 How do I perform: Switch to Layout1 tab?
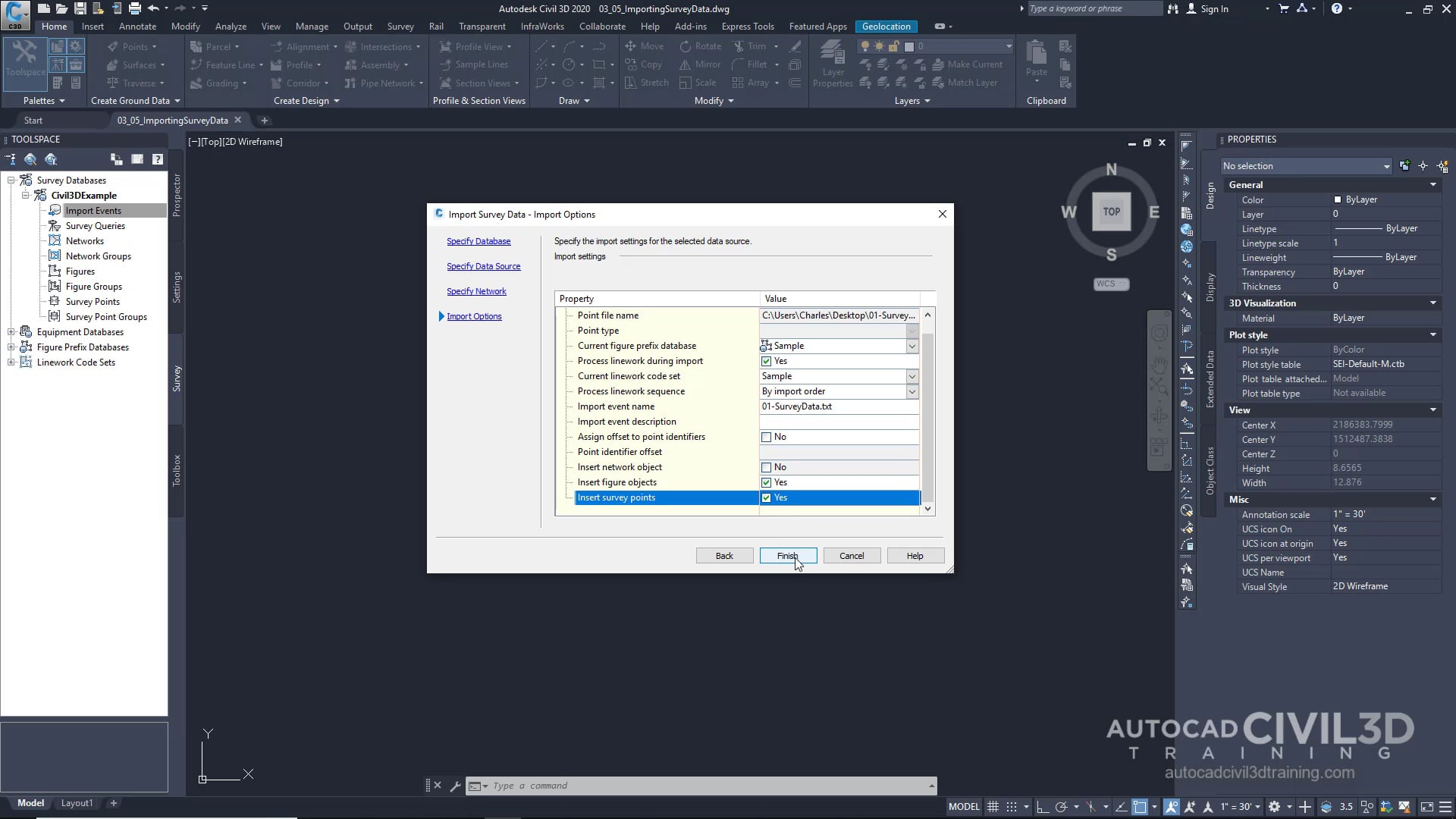coord(77,803)
